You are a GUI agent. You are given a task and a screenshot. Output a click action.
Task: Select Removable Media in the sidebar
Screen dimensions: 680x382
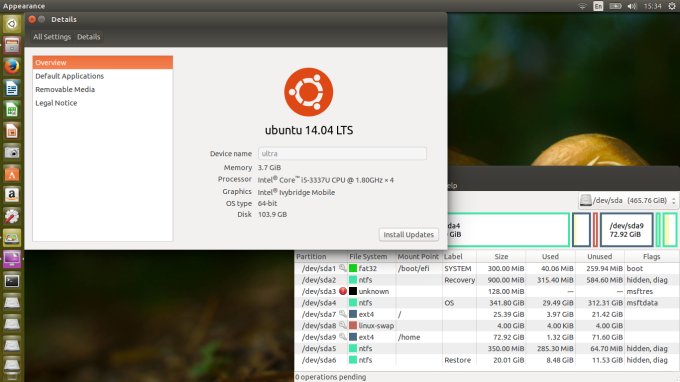point(103,89)
